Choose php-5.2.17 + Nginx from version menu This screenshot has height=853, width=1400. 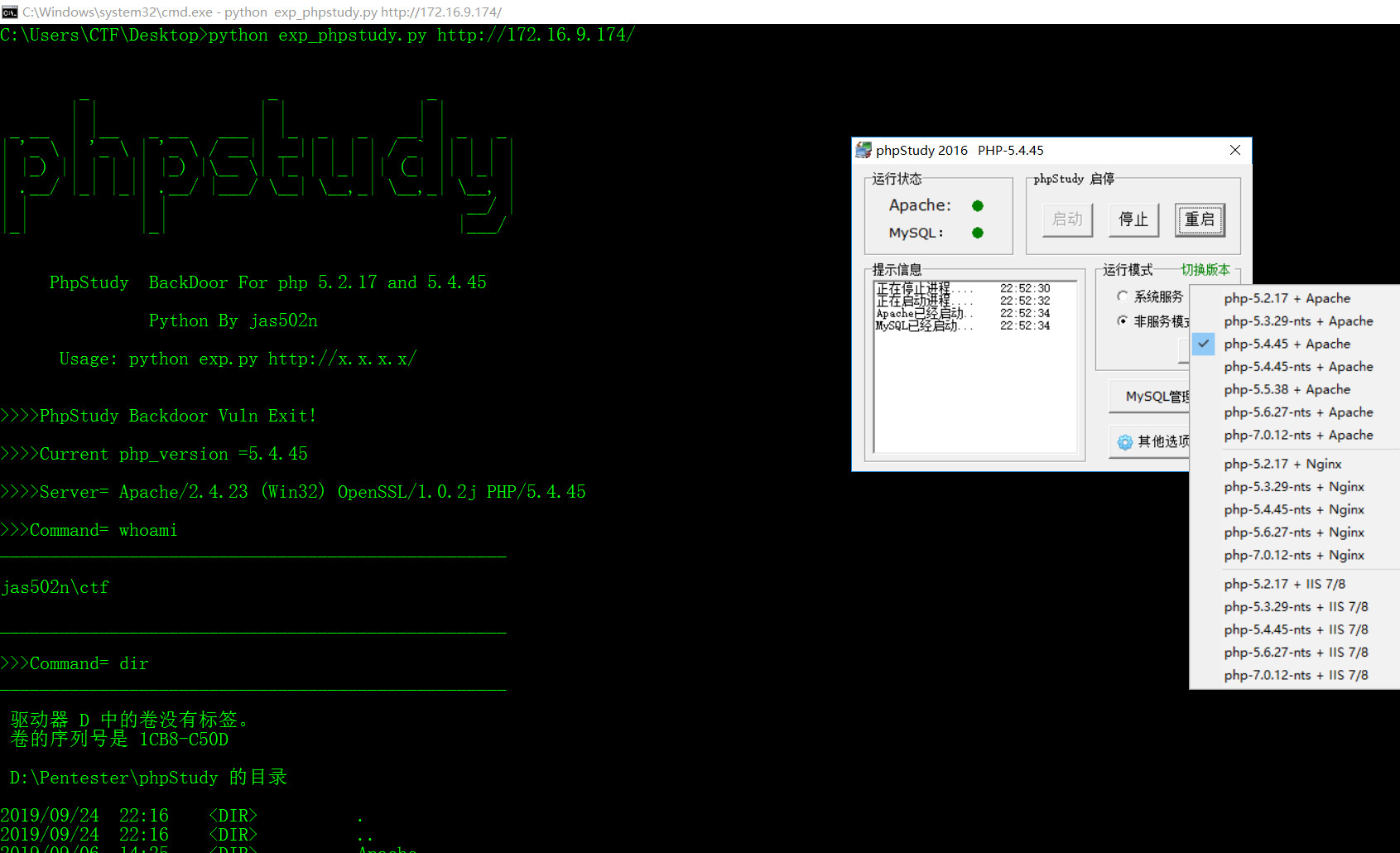point(1295,464)
